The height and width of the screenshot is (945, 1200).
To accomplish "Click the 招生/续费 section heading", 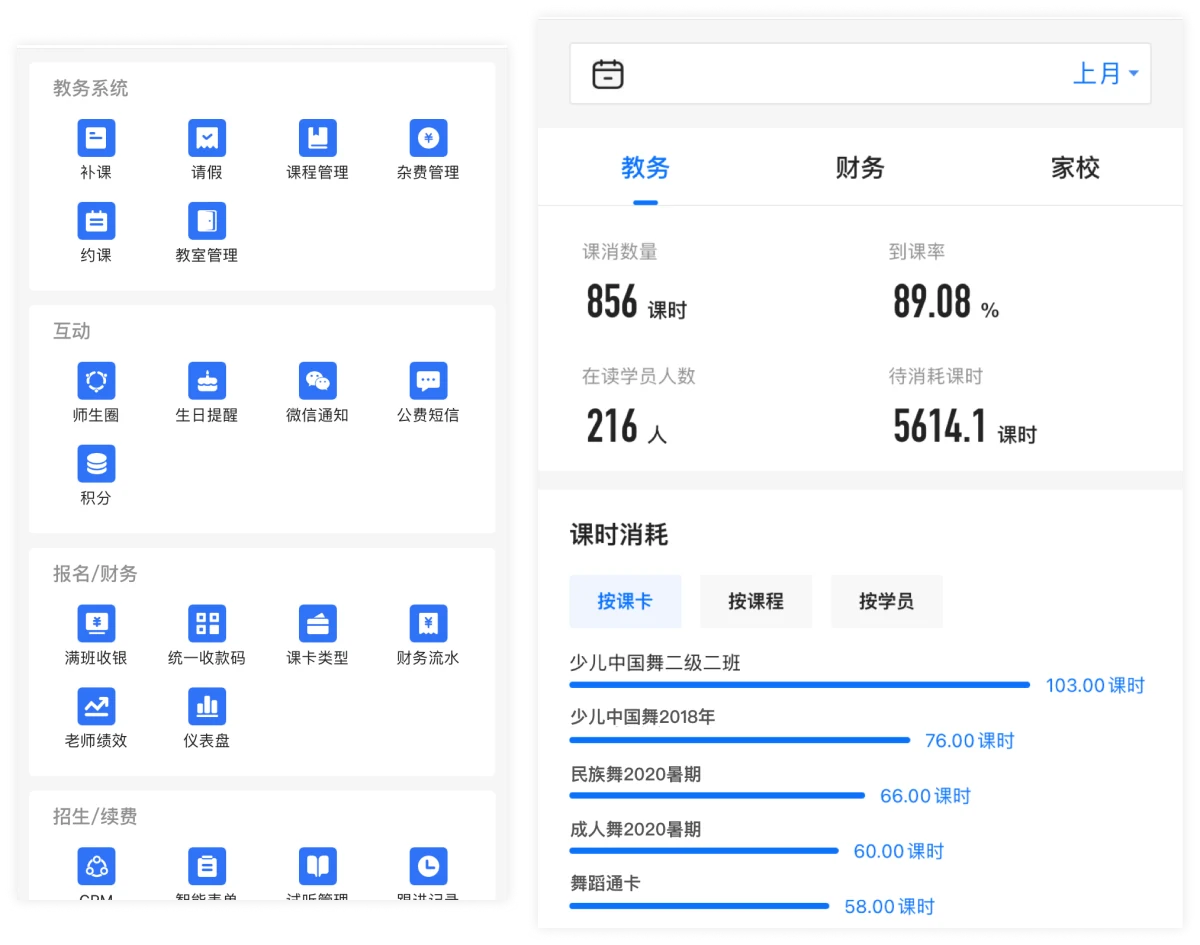I will [x=95, y=817].
